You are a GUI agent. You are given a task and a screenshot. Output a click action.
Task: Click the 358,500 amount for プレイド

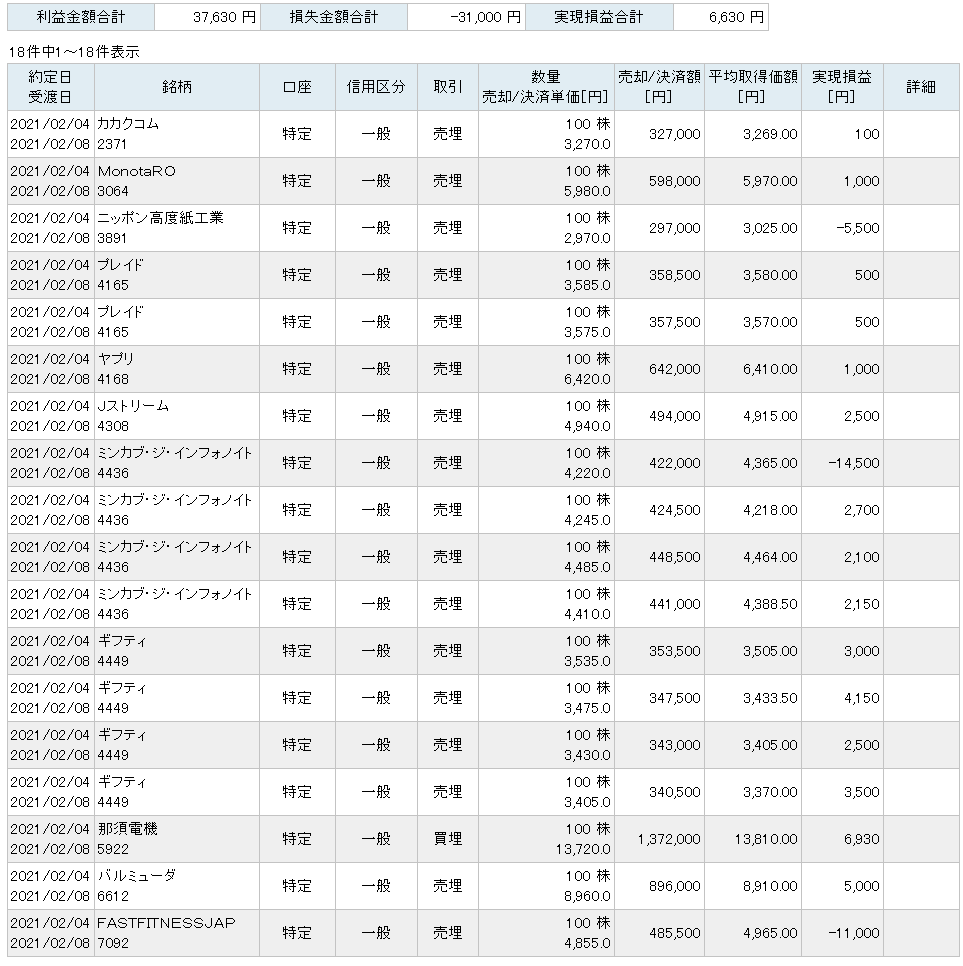pos(675,275)
